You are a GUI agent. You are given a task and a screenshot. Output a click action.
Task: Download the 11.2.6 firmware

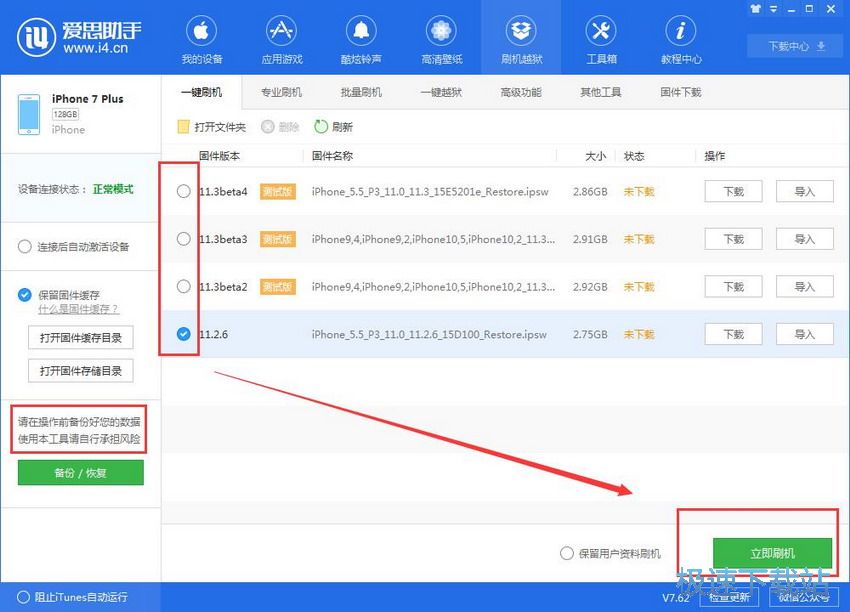(733, 334)
